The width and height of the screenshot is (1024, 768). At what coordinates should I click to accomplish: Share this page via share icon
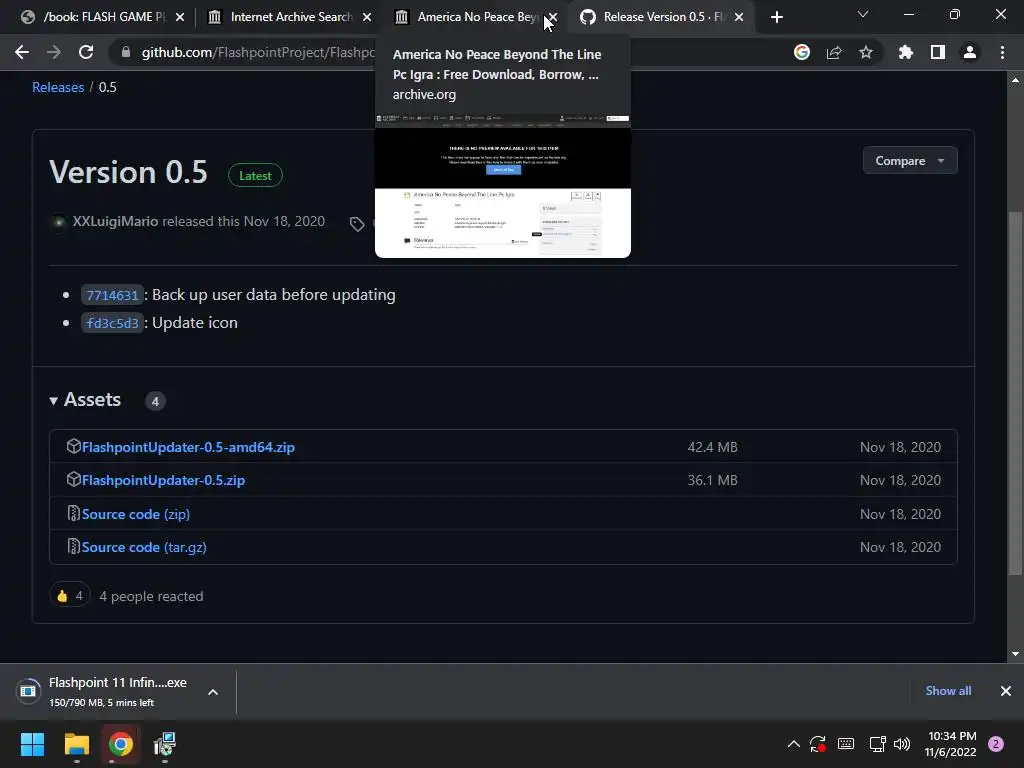(833, 52)
